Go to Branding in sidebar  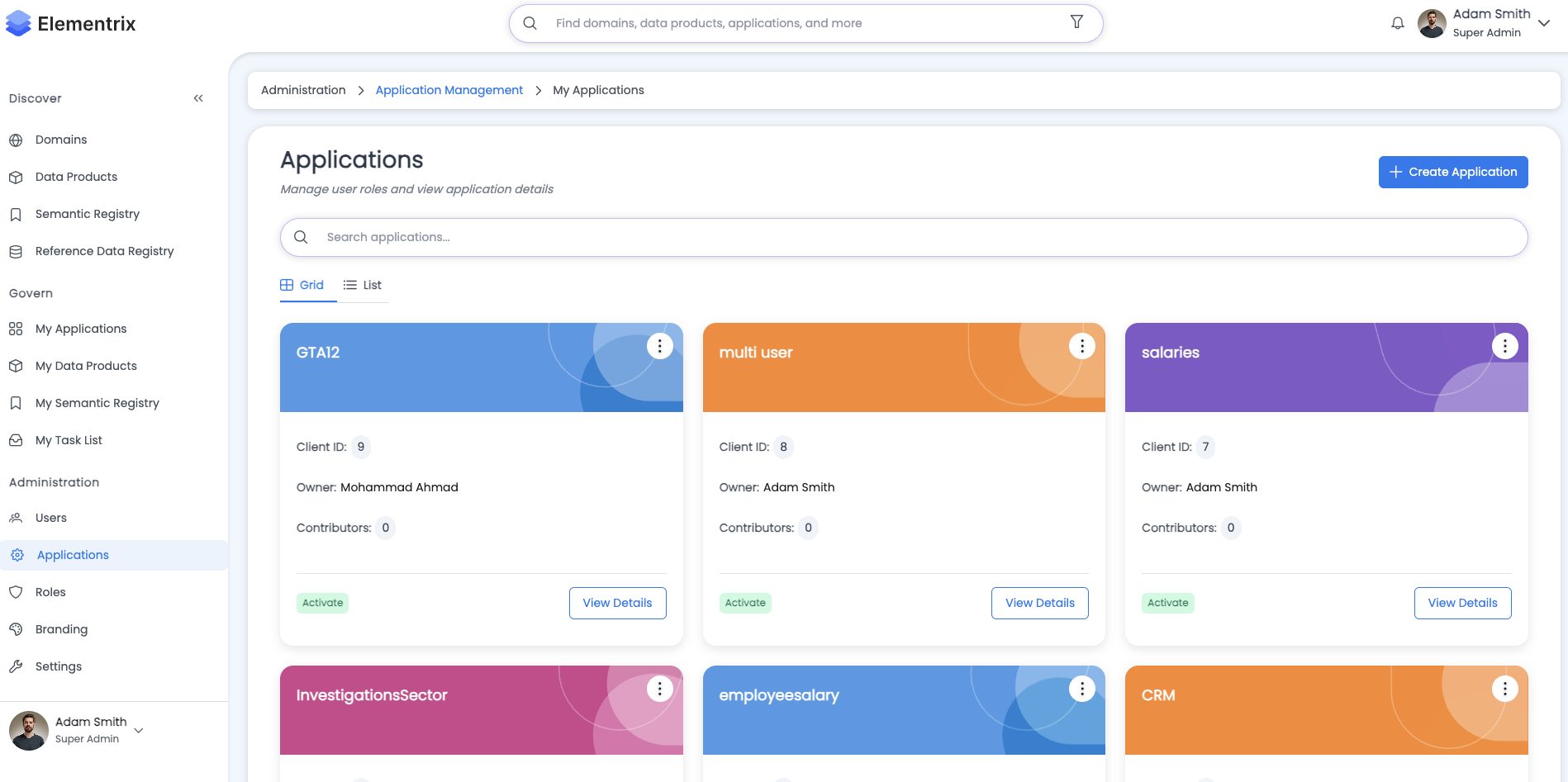click(x=61, y=629)
